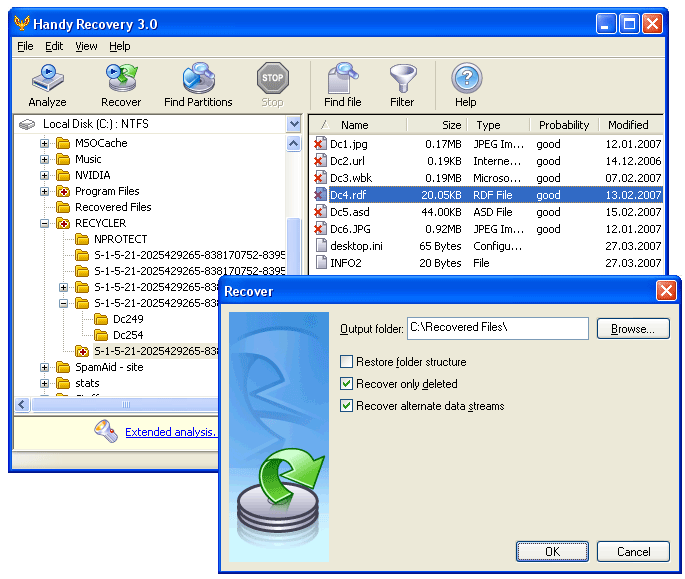Click the Dc1.jpg deleted file icon
This screenshot has height=579, width=685.
[320, 144]
